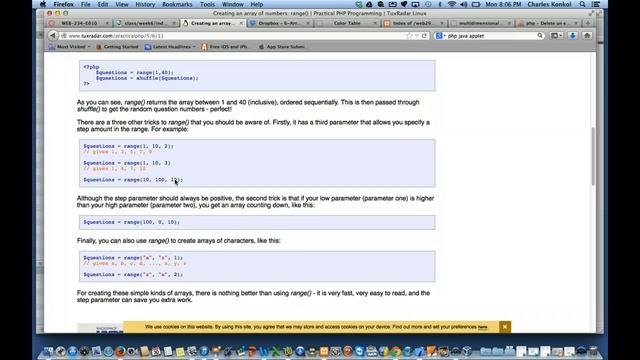Click the Time Machine icon in menu bar
Viewport: 640px width, 360px height.
[428, 4]
